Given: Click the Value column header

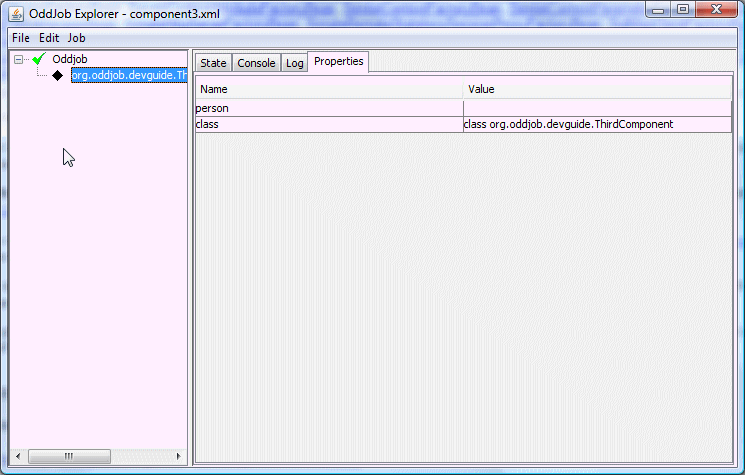Looking at the screenshot, I should [597, 89].
